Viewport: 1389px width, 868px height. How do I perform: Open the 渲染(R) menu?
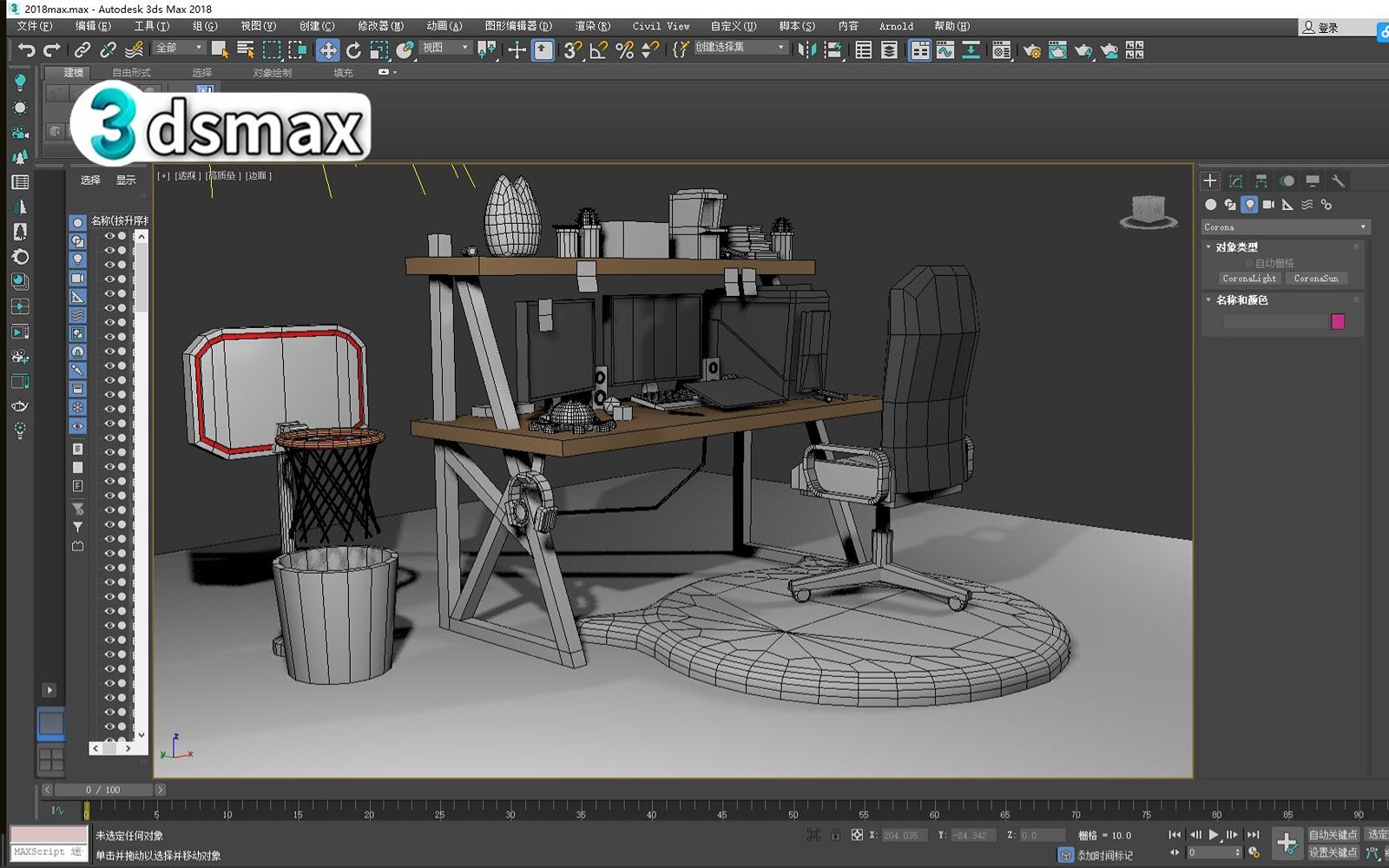593,26
